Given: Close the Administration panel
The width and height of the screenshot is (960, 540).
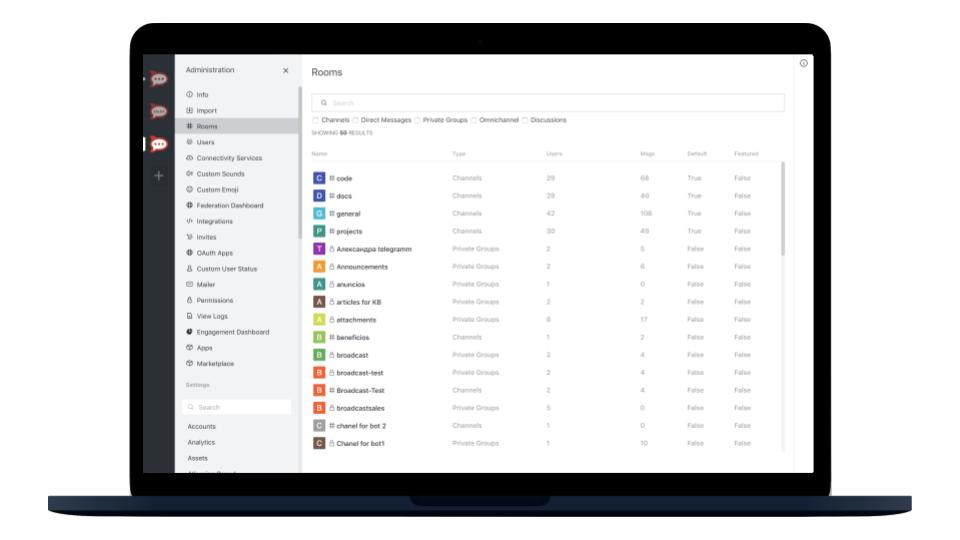Looking at the screenshot, I should 285,70.
